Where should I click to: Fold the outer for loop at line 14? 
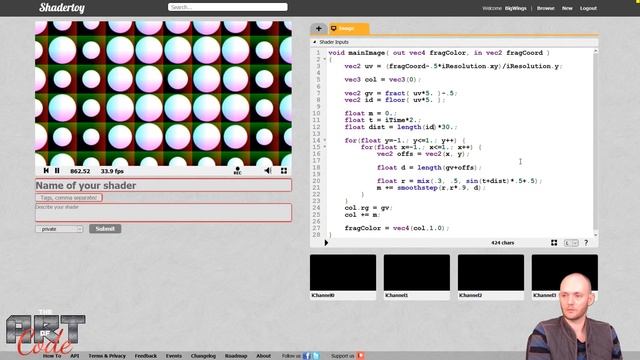click(x=325, y=140)
